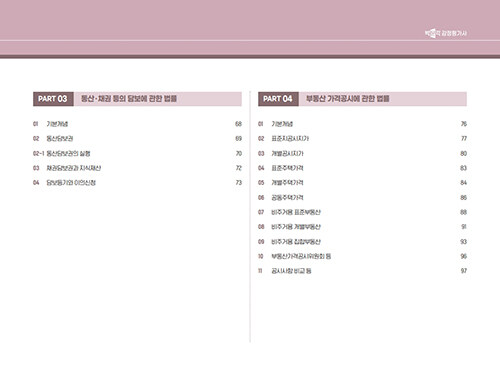Select heading '부동산 가격공시에 관한 법률'
Viewport: 500px width, 375px height.
(x=348, y=99)
